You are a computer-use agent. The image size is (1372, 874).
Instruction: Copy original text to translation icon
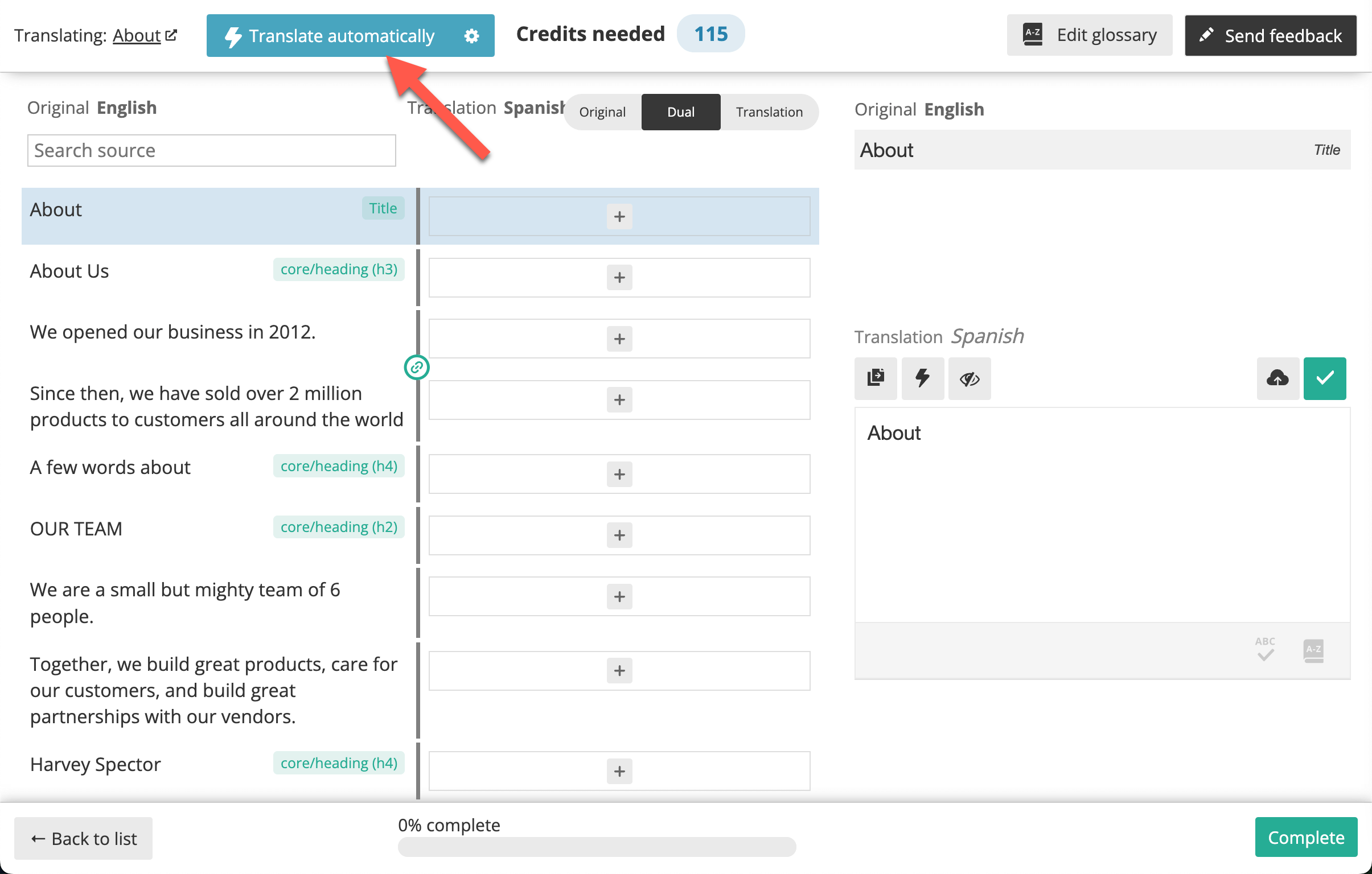(875, 378)
